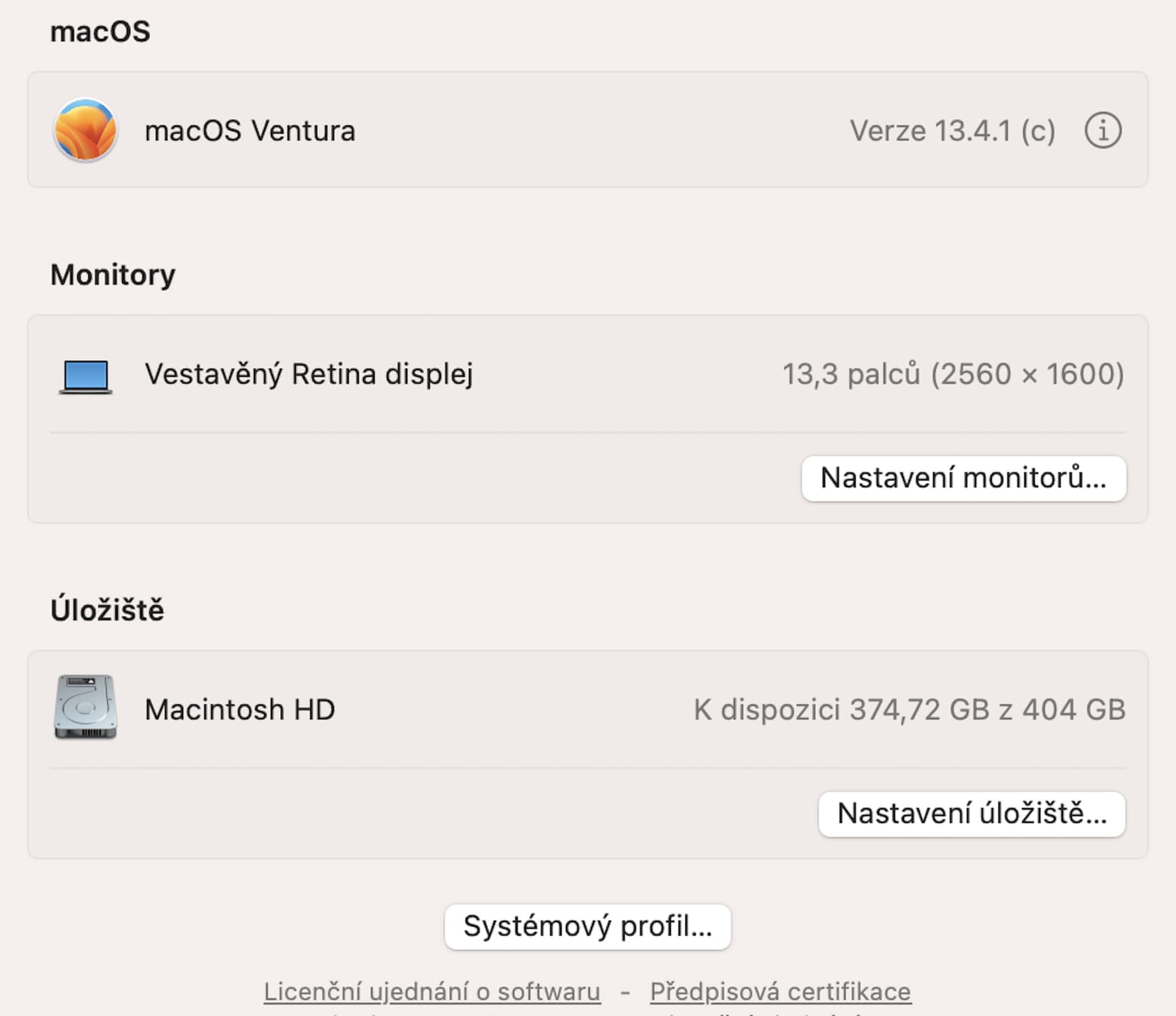
Task: Click the Úložiště section heading
Action: (107, 610)
